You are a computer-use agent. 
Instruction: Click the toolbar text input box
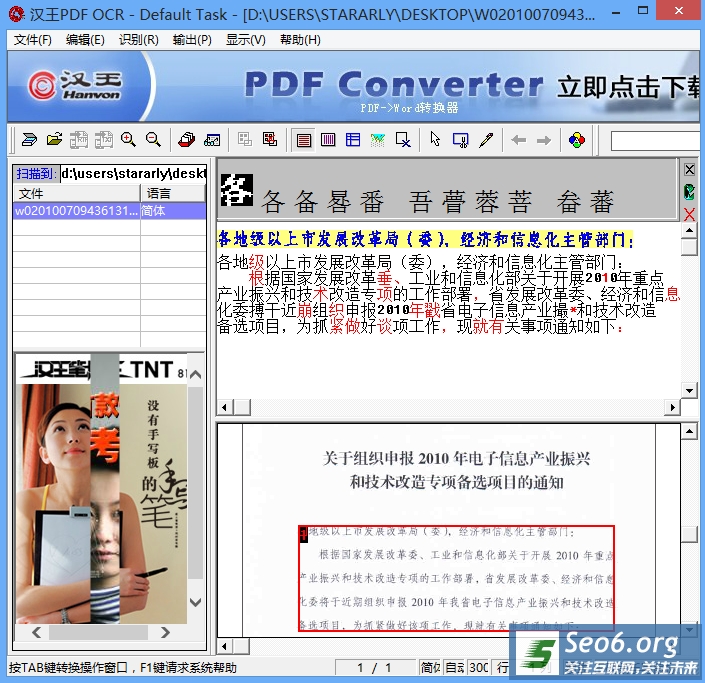point(655,141)
